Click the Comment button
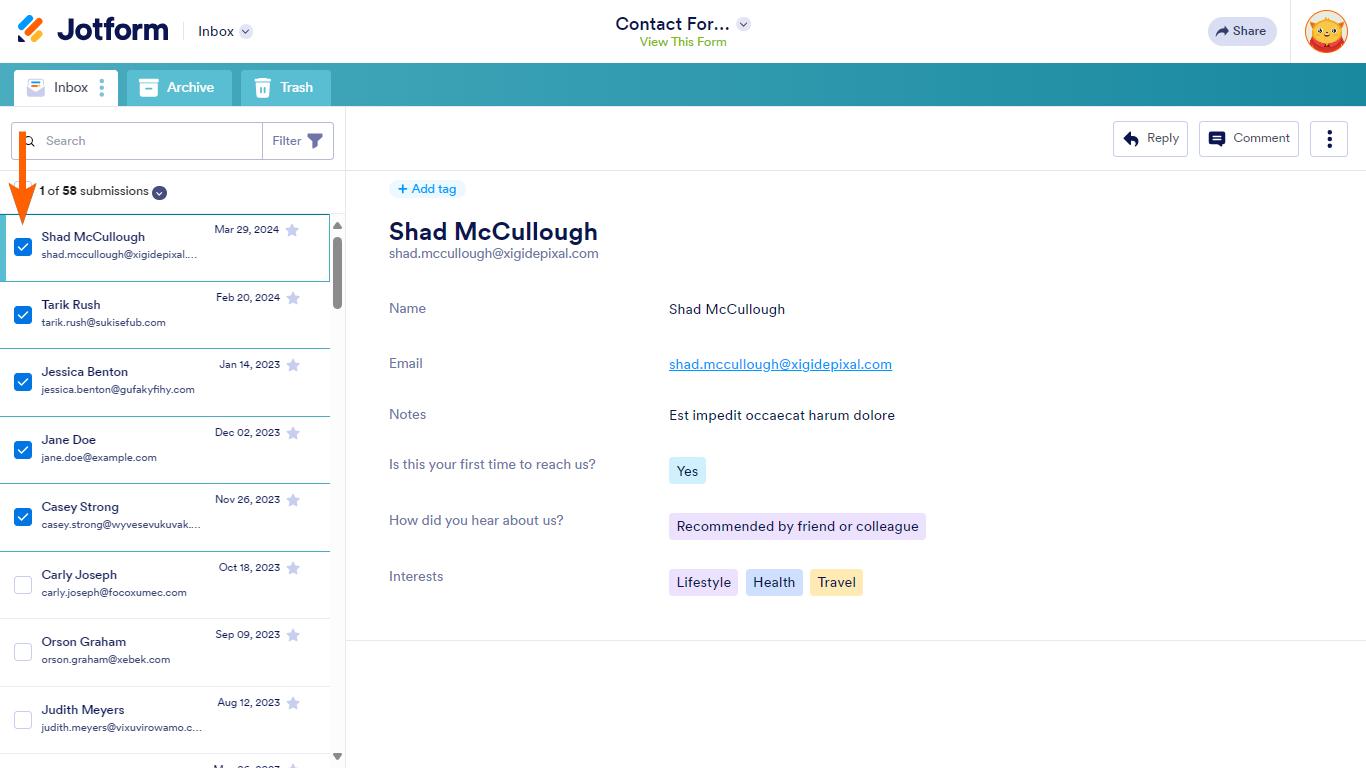The width and height of the screenshot is (1366, 768). coord(1249,139)
